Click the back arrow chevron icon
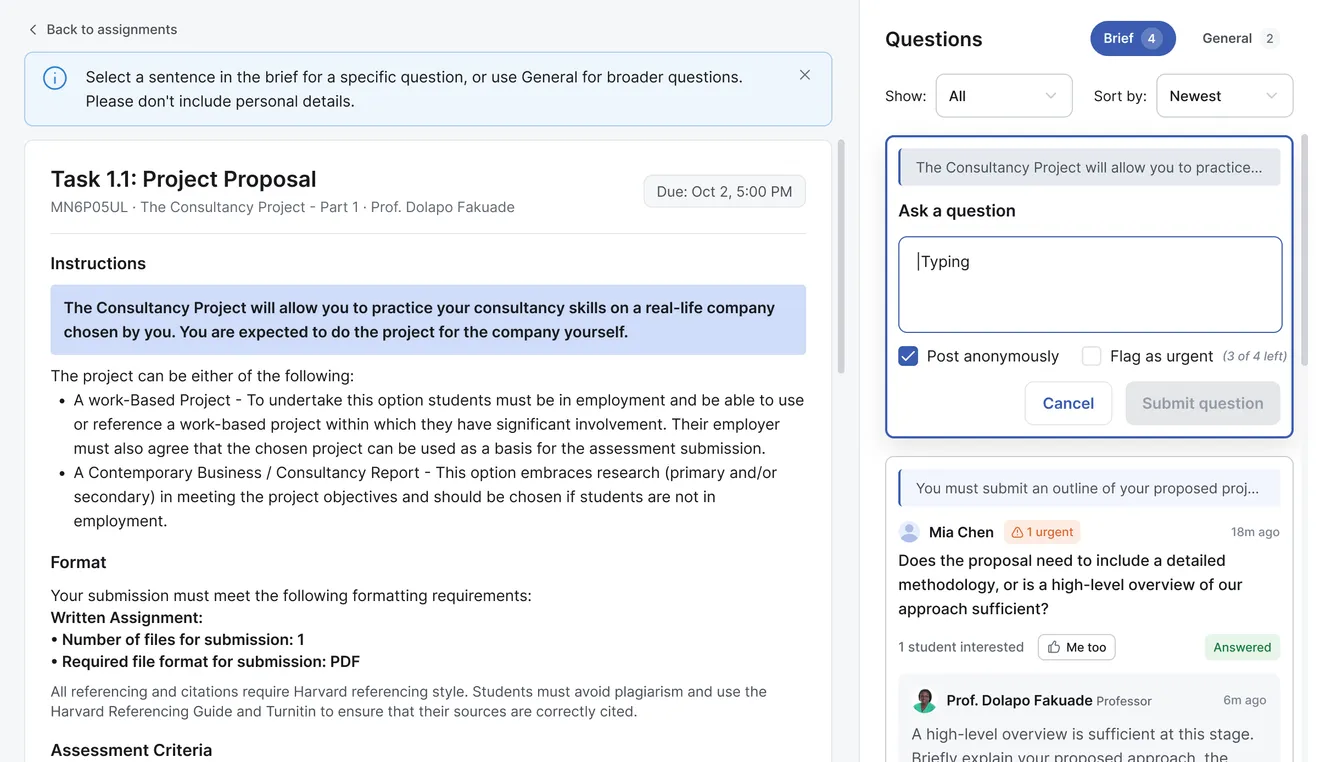This screenshot has height=762, width=1320. pos(33,30)
